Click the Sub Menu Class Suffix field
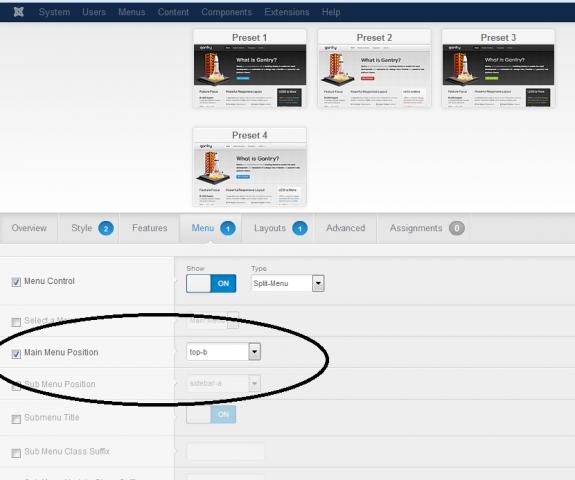 pos(226,451)
